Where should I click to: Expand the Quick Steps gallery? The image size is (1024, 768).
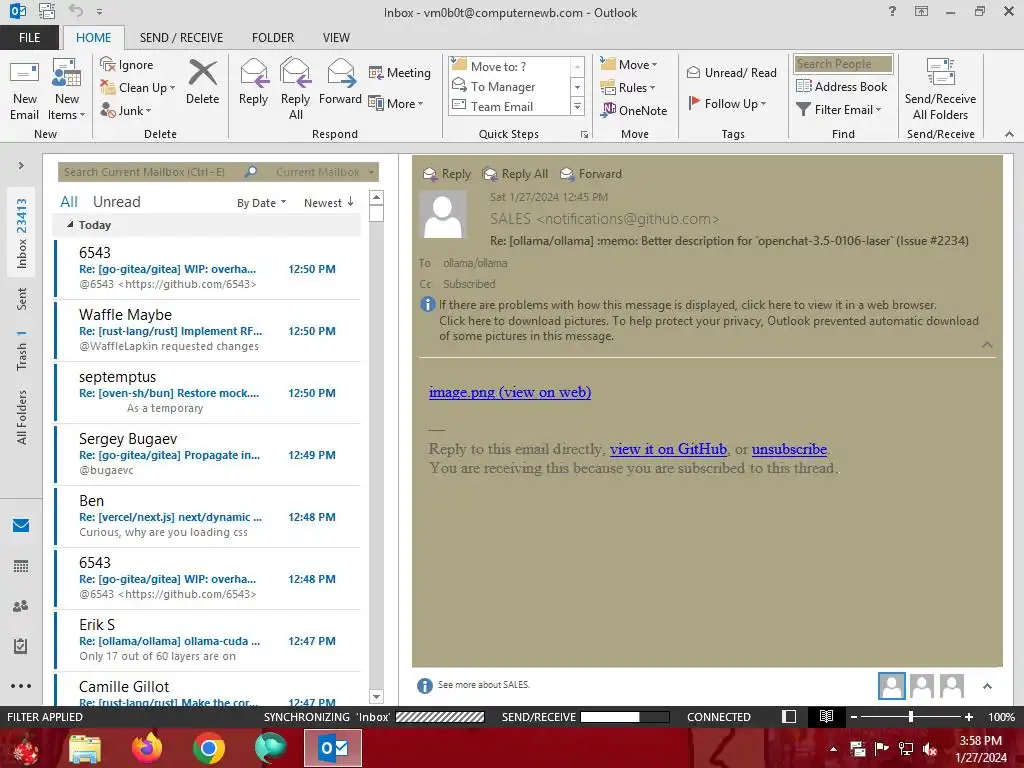(x=577, y=106)
